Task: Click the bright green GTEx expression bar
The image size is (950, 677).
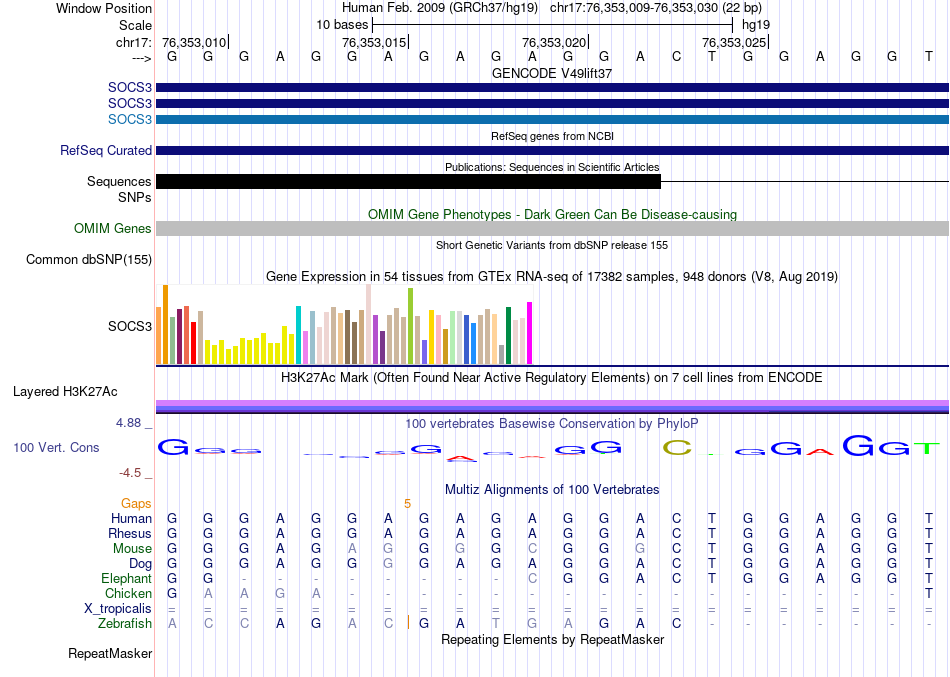Action: [x=410, y=326]
